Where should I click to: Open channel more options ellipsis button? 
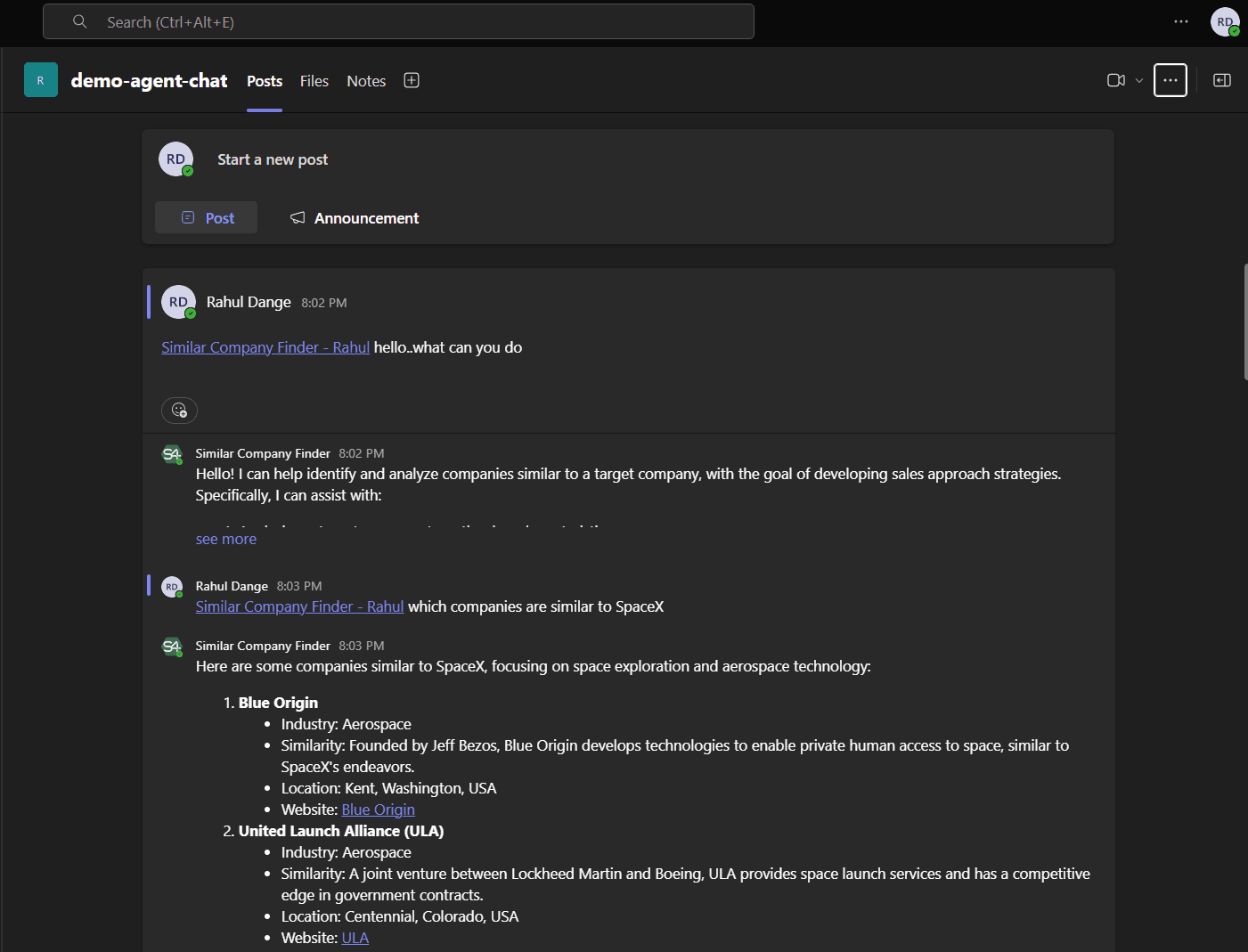1170,80
